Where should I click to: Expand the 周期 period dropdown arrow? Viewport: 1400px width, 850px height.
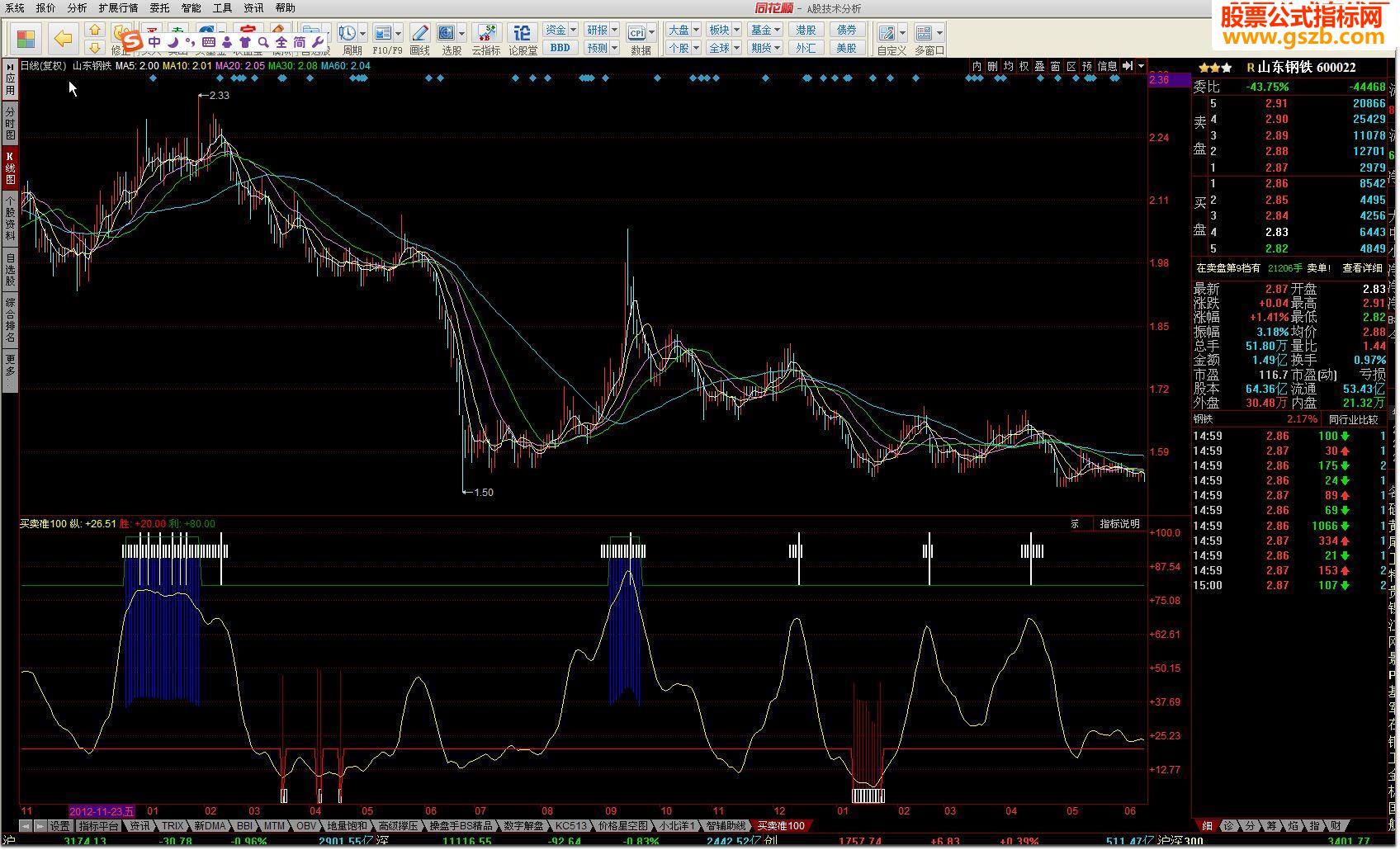coord(362,34)
